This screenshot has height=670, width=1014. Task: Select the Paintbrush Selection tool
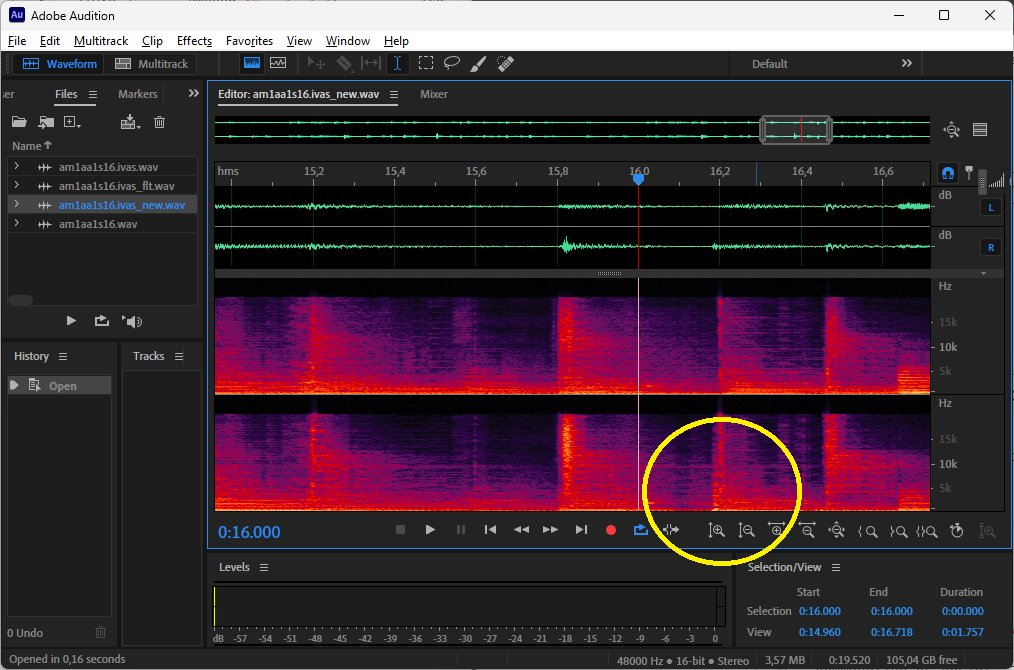point(478,63)
